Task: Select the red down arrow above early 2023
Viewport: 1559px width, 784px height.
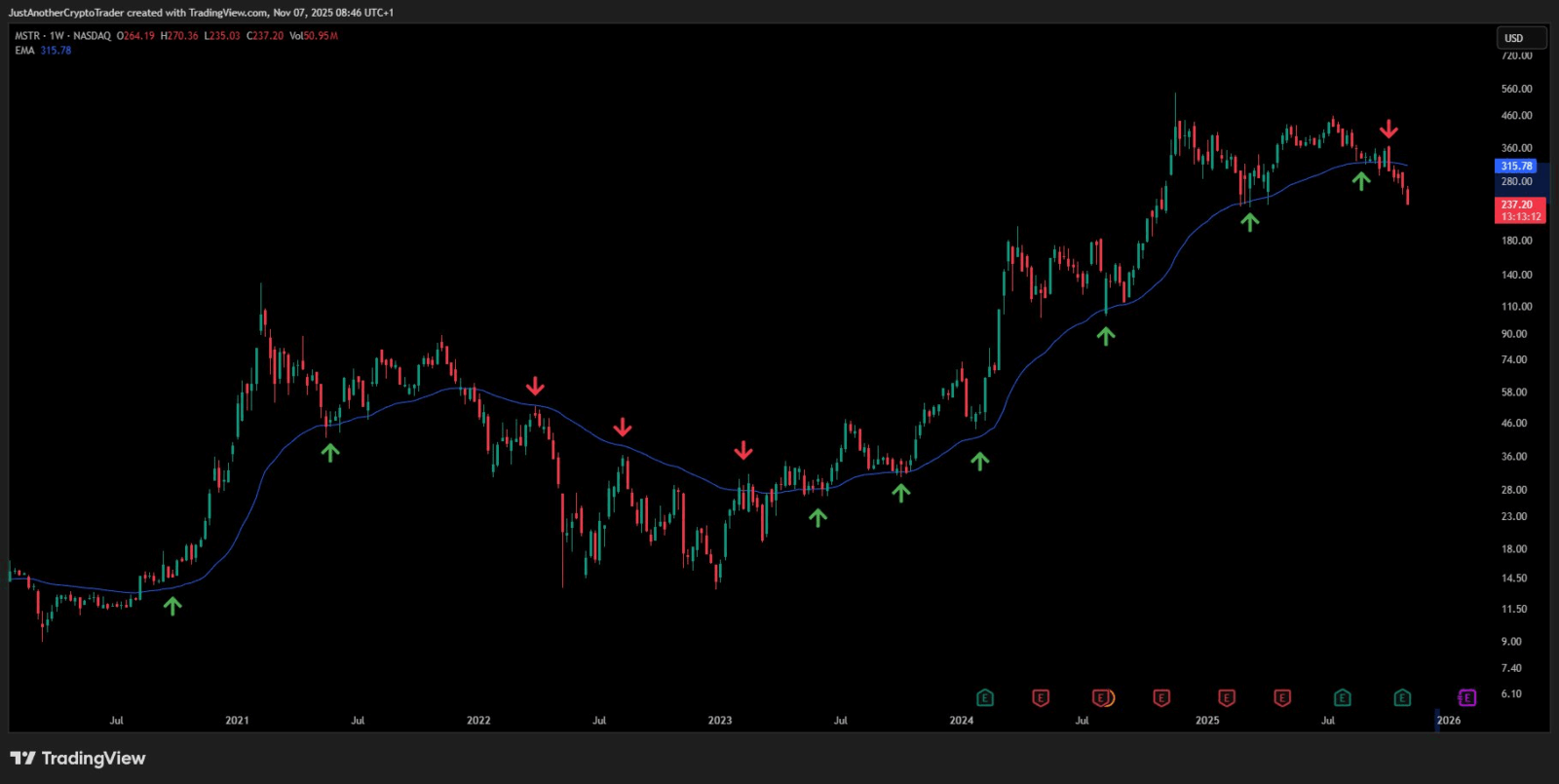Action: click(743, 450)
